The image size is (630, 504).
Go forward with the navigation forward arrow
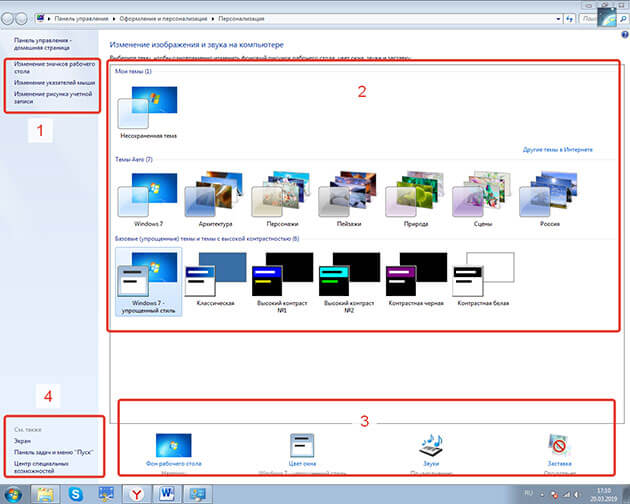[x=21, y=18]
